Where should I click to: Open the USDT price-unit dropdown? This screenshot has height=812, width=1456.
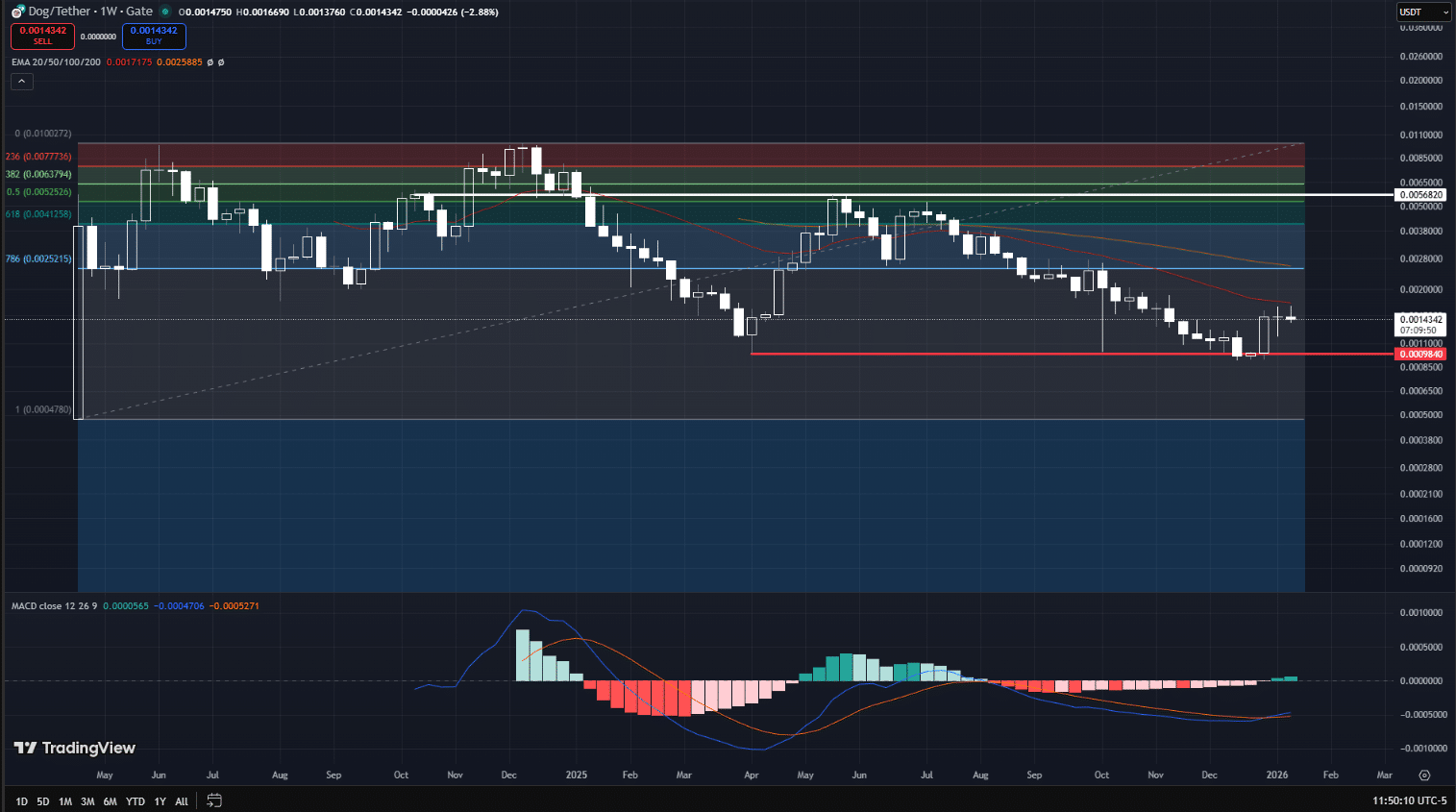(x=1423, y=12)
